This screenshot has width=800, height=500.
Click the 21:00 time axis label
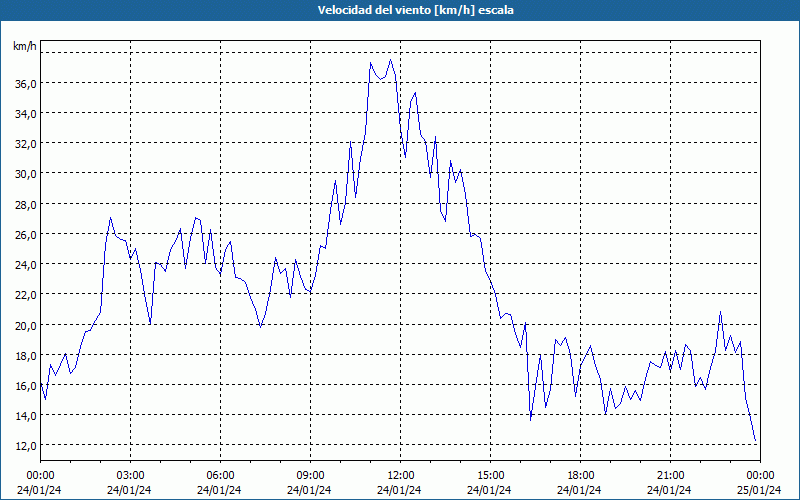coord(670,476)
